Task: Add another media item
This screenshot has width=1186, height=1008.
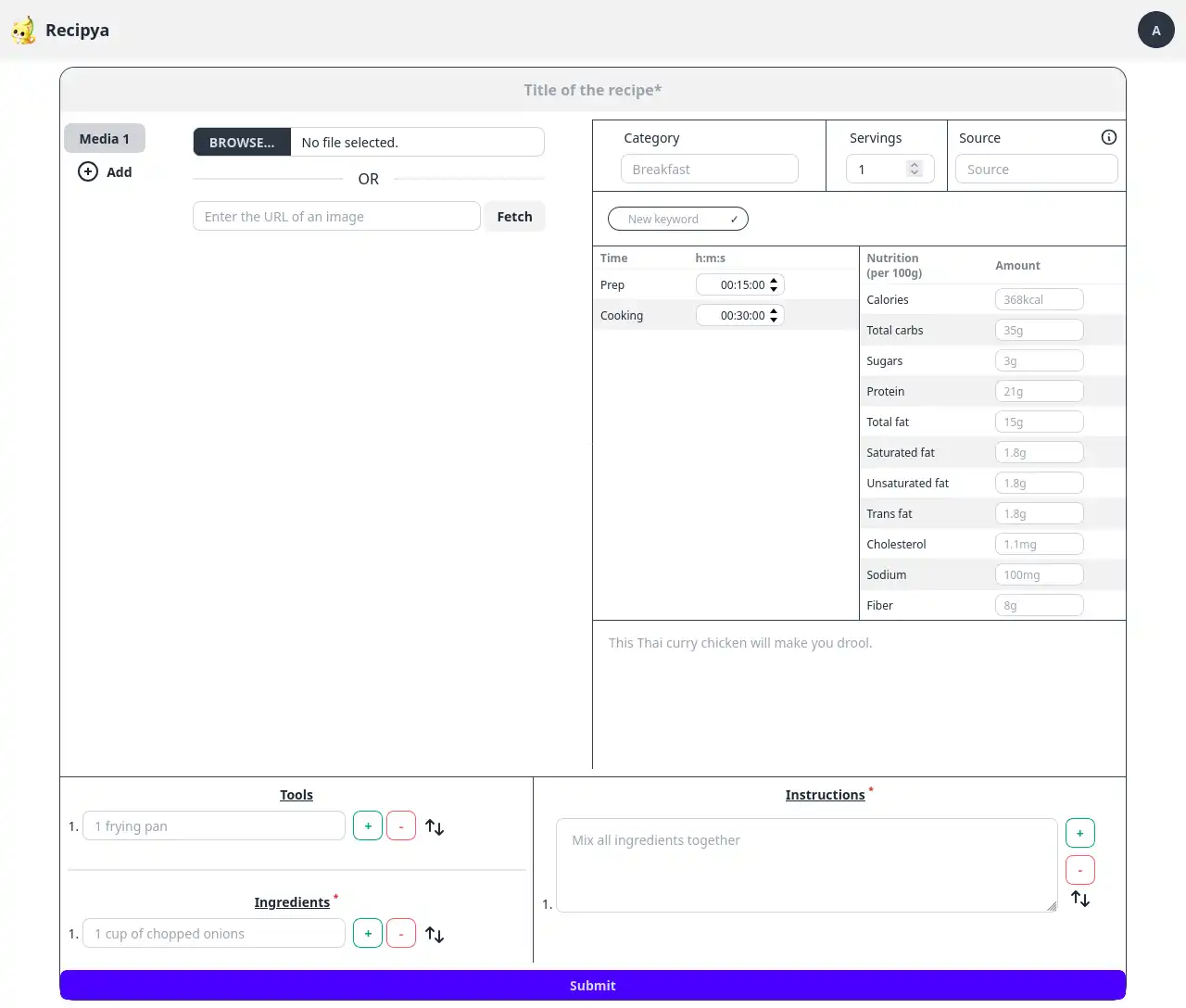Action: [x=105, y=172]
